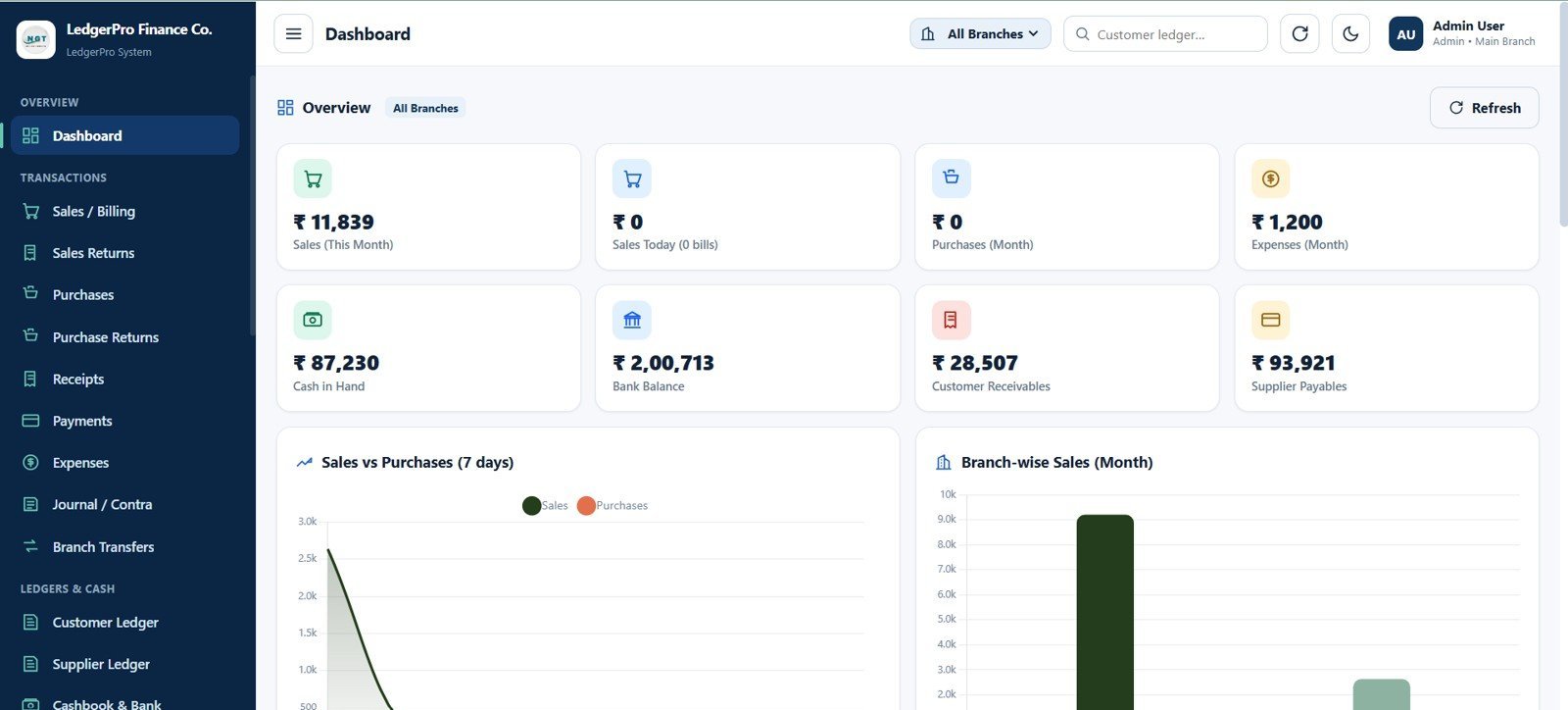Screen dimensions: 1568x710
Task: Open Journal / Contra entry page
Action: point(124,504)
